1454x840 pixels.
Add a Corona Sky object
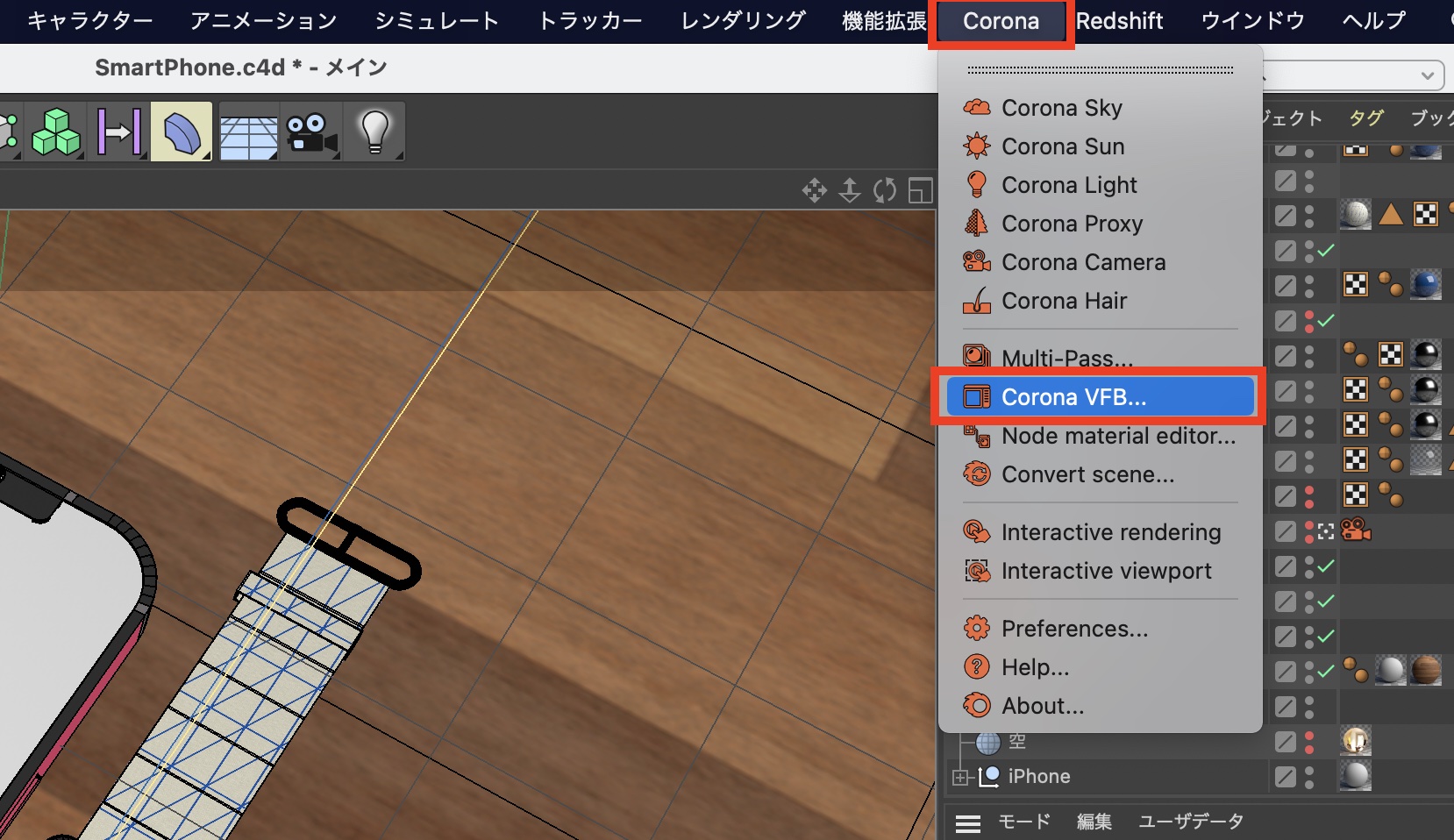(x=1061, y=108)
